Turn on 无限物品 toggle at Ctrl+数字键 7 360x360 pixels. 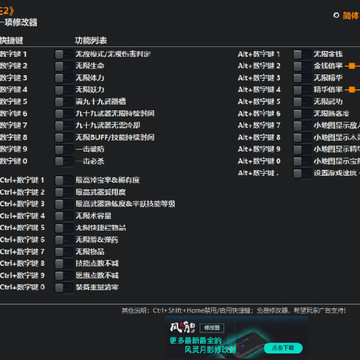point(64,252)
